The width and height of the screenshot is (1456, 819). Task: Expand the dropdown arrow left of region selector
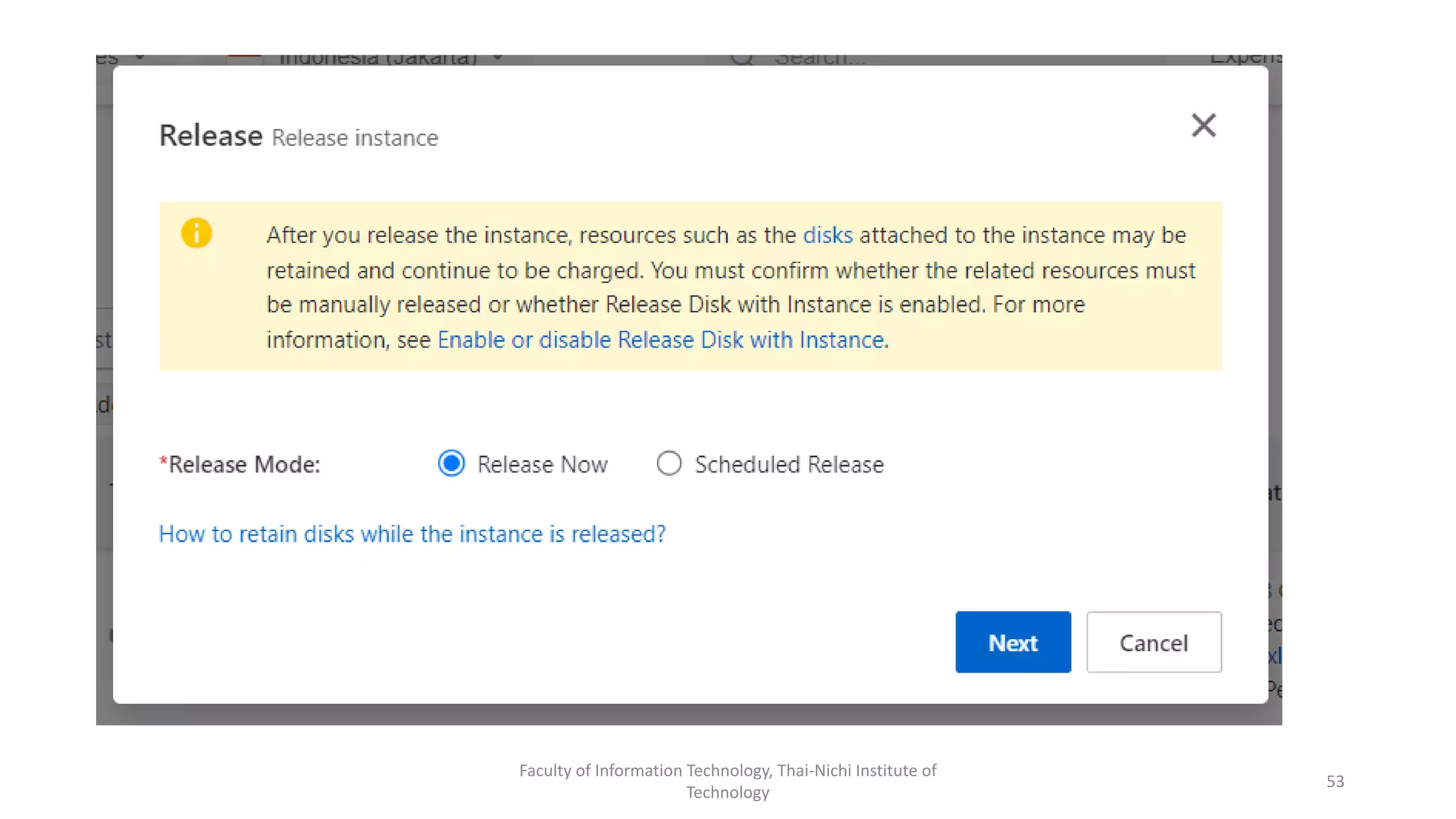pos(140,58)
